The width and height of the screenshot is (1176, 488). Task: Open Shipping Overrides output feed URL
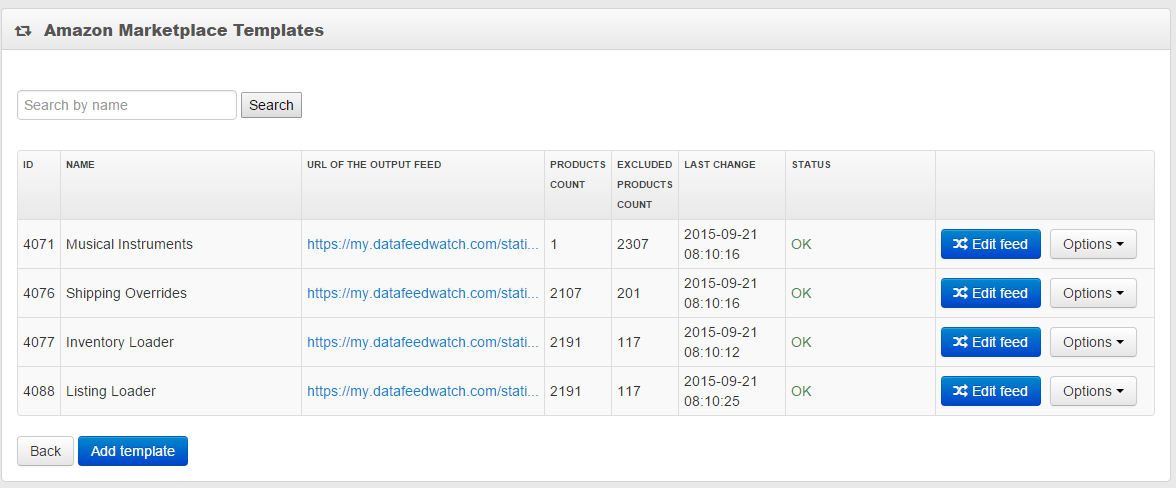423,293
